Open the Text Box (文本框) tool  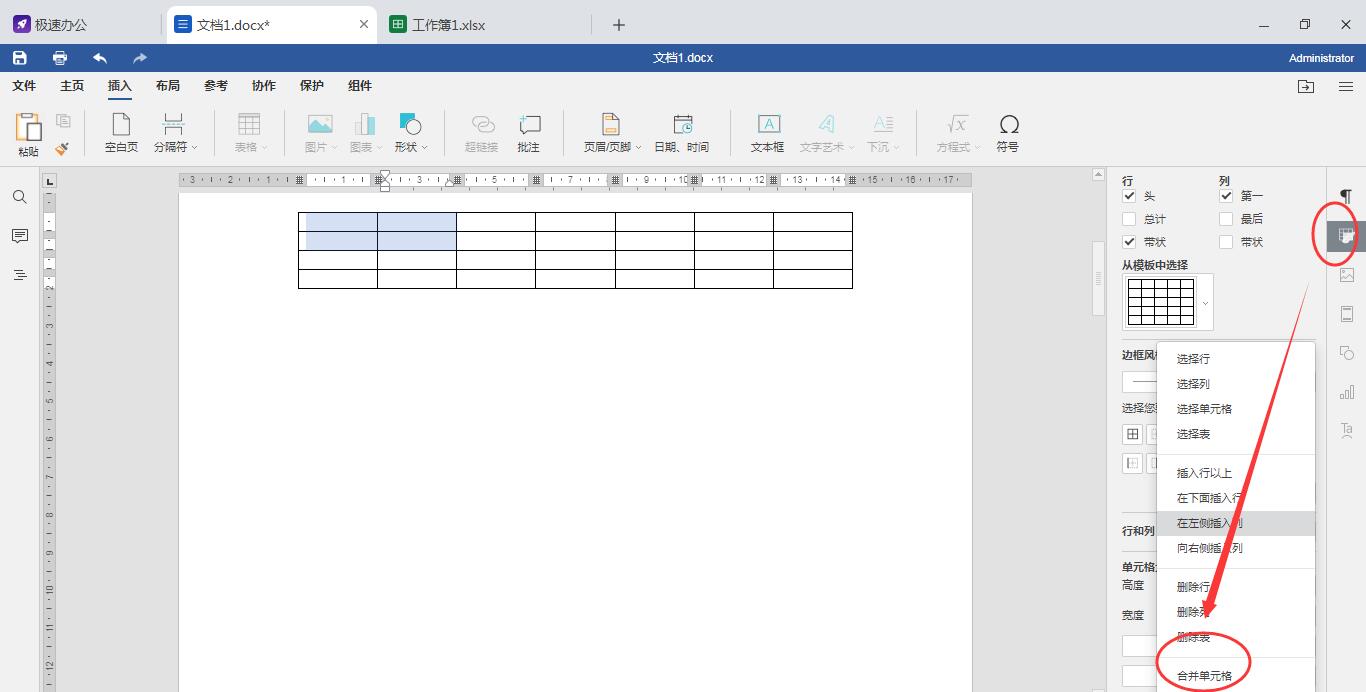[x=767, y=133]
